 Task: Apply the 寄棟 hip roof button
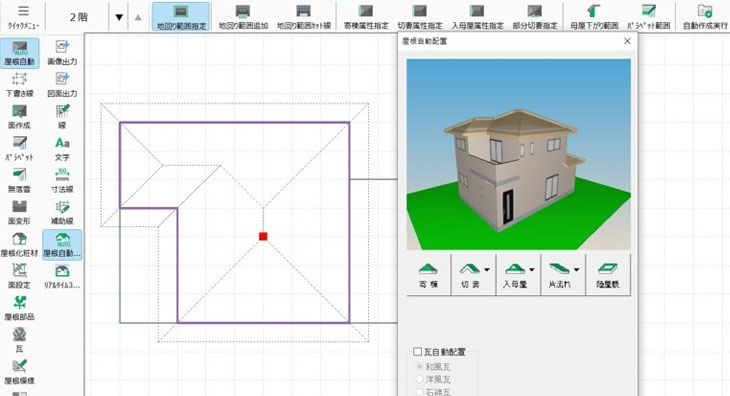click(428, 275)
